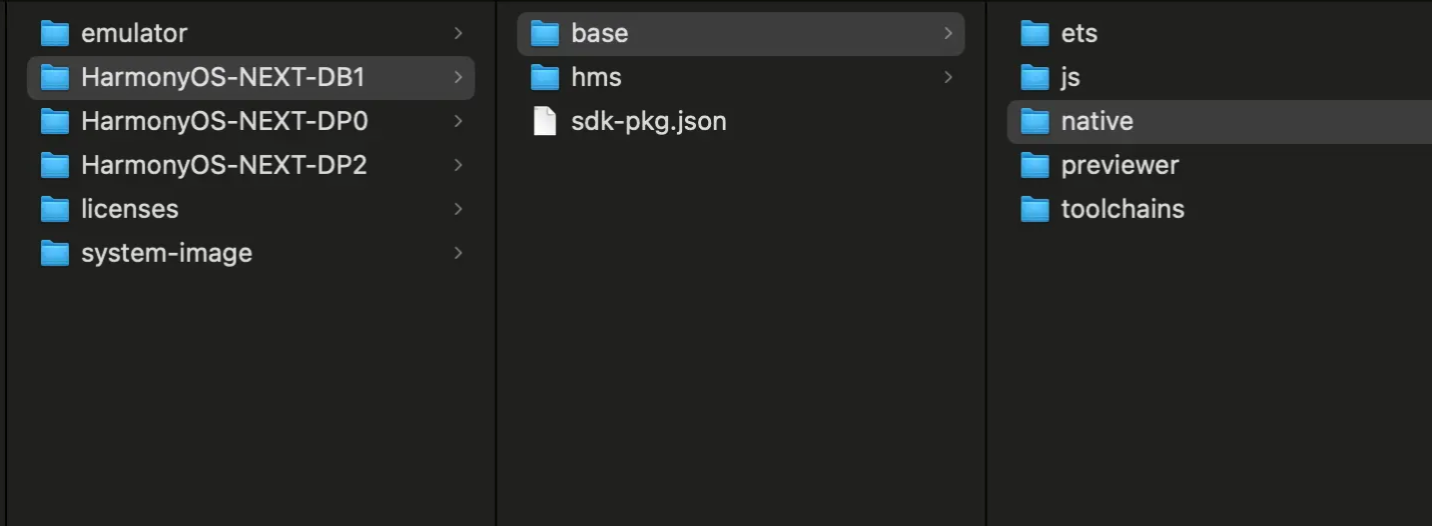Screen dimensions: 1432x526
Task: Click the system-image folder icon
Action: [55, 254]
